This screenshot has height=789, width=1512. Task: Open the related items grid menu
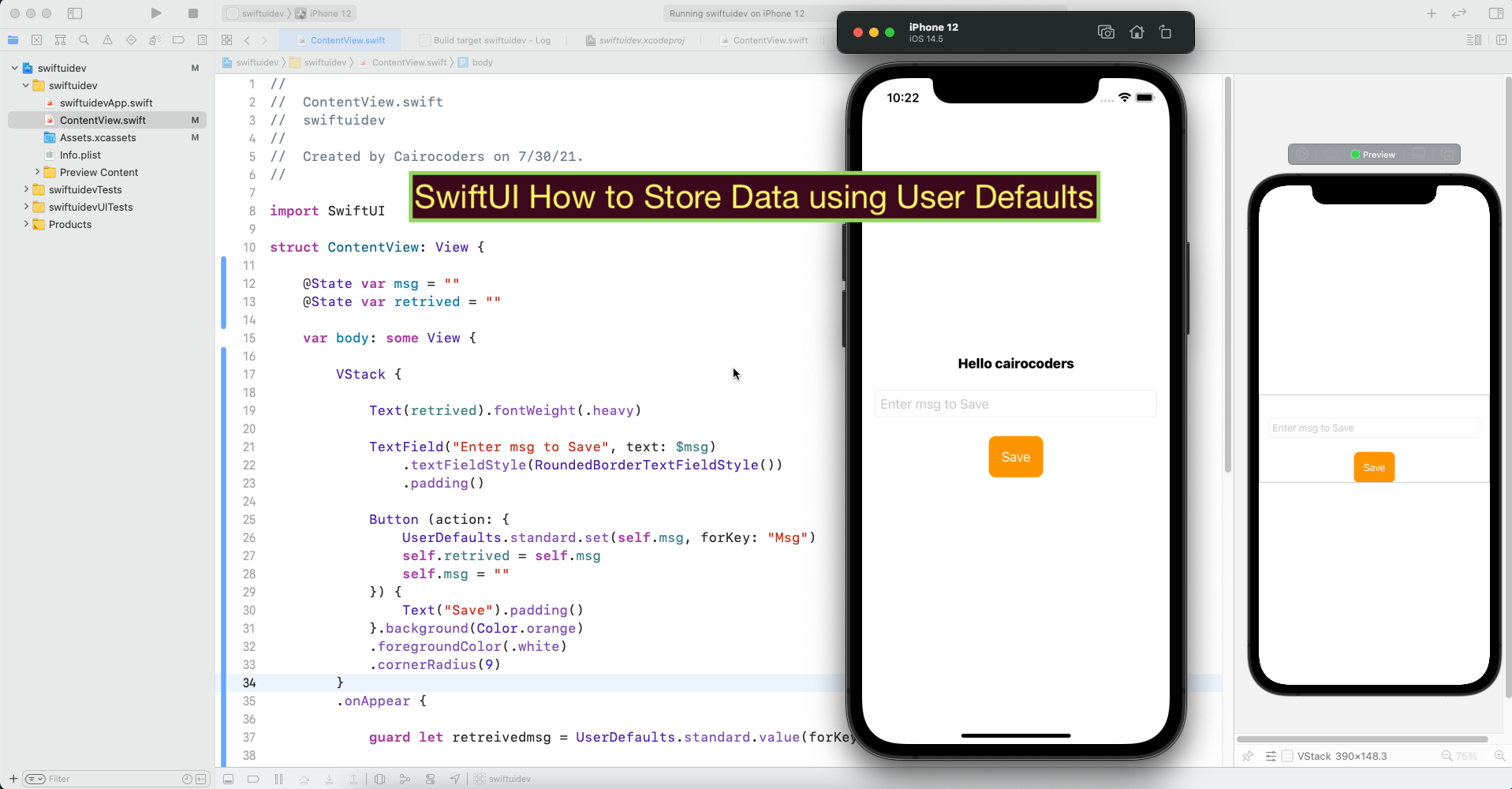pos(227,40)
